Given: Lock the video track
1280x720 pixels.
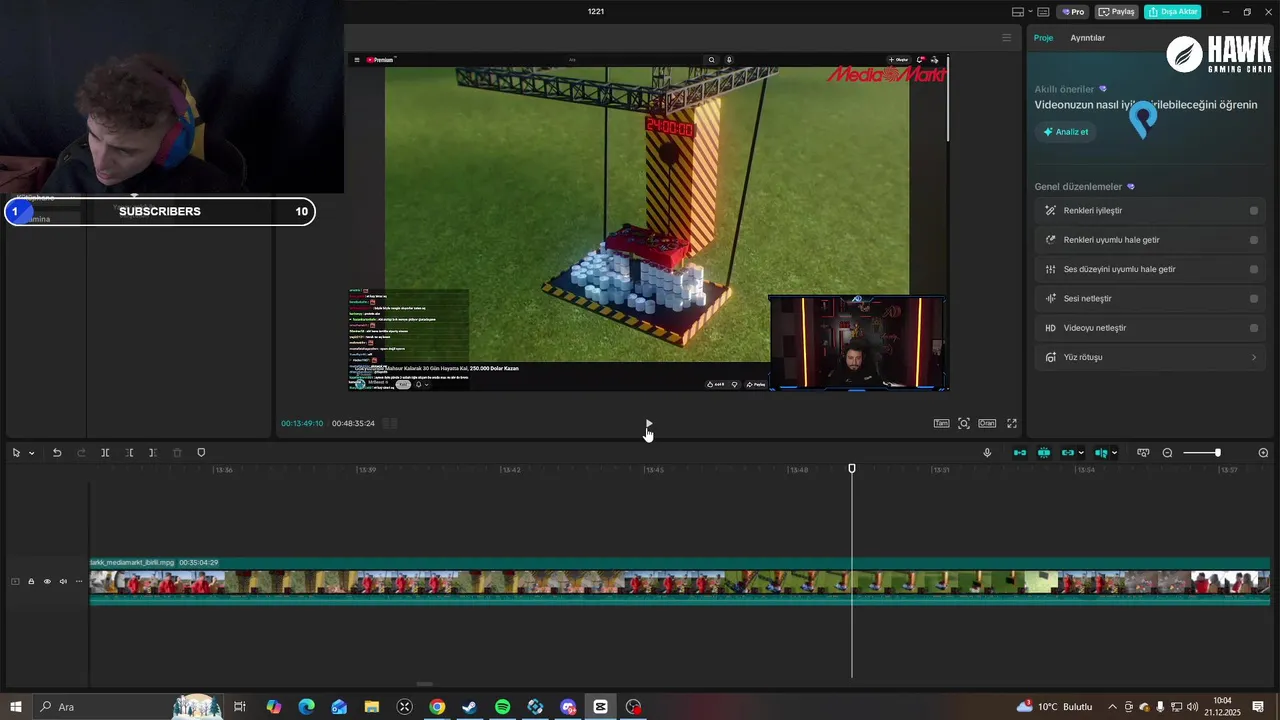Looking at the screenshot, I should [x=31, y=581].
